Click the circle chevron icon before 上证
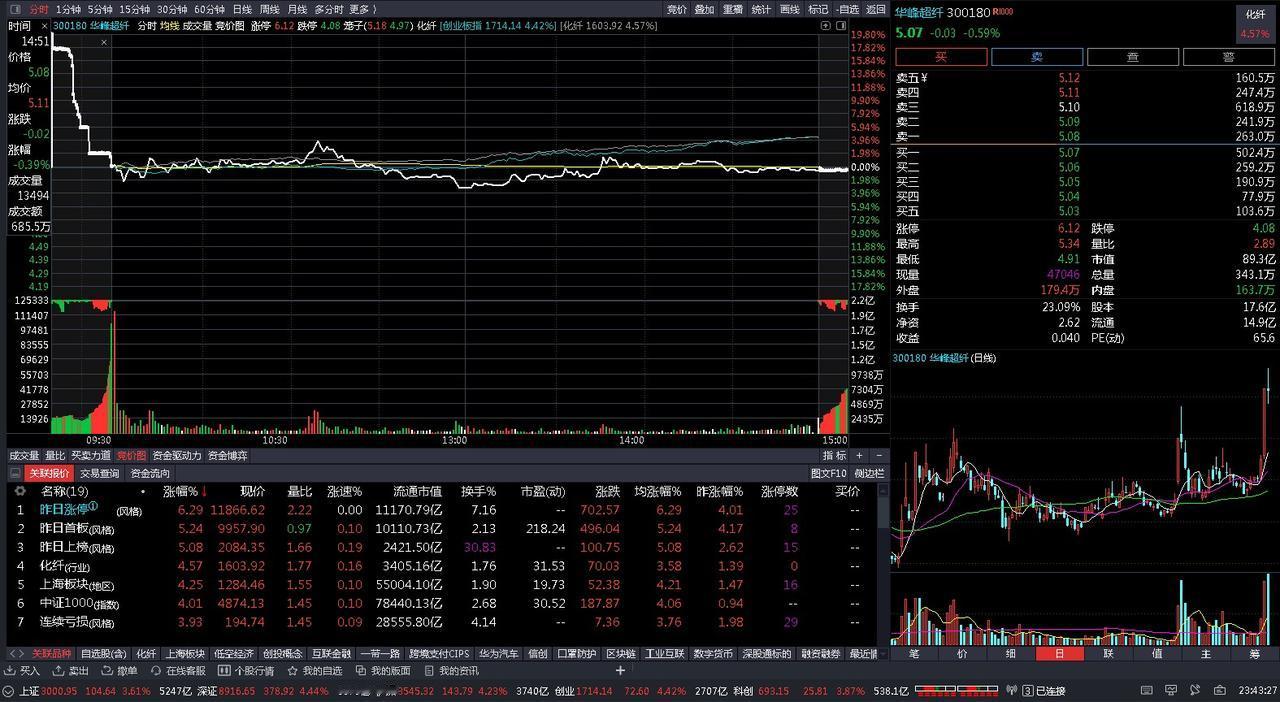1280x702 pixels. (10, 691)
